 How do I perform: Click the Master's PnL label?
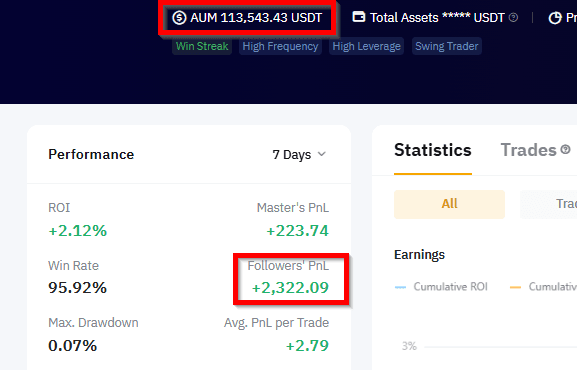tap(293, 208)
